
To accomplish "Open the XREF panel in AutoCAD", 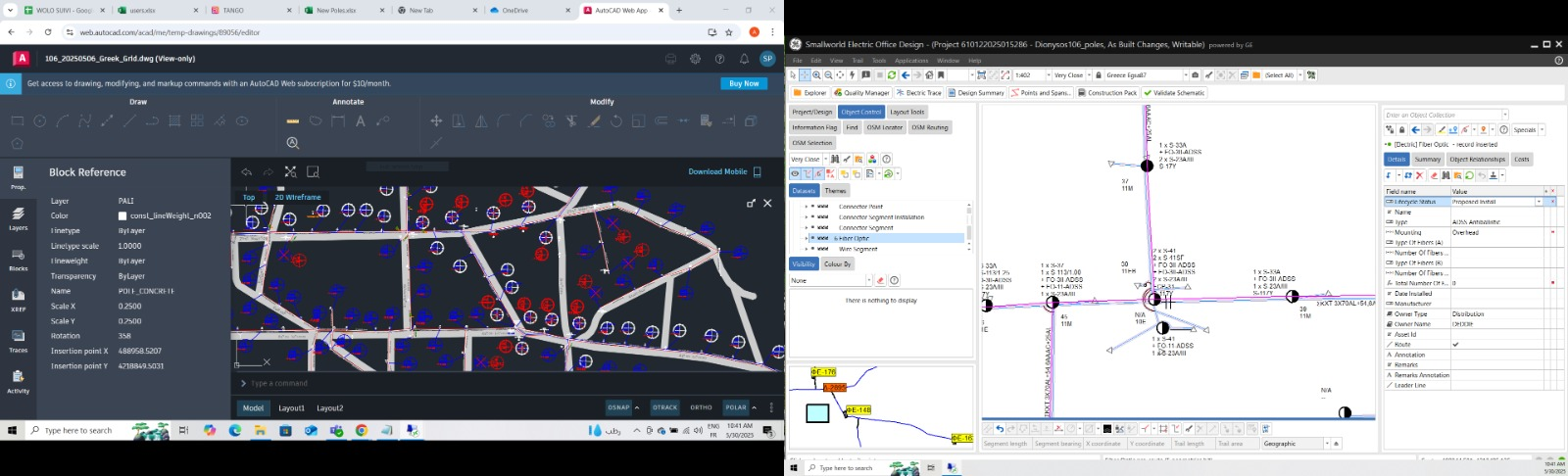I will [x=18, y=299].
